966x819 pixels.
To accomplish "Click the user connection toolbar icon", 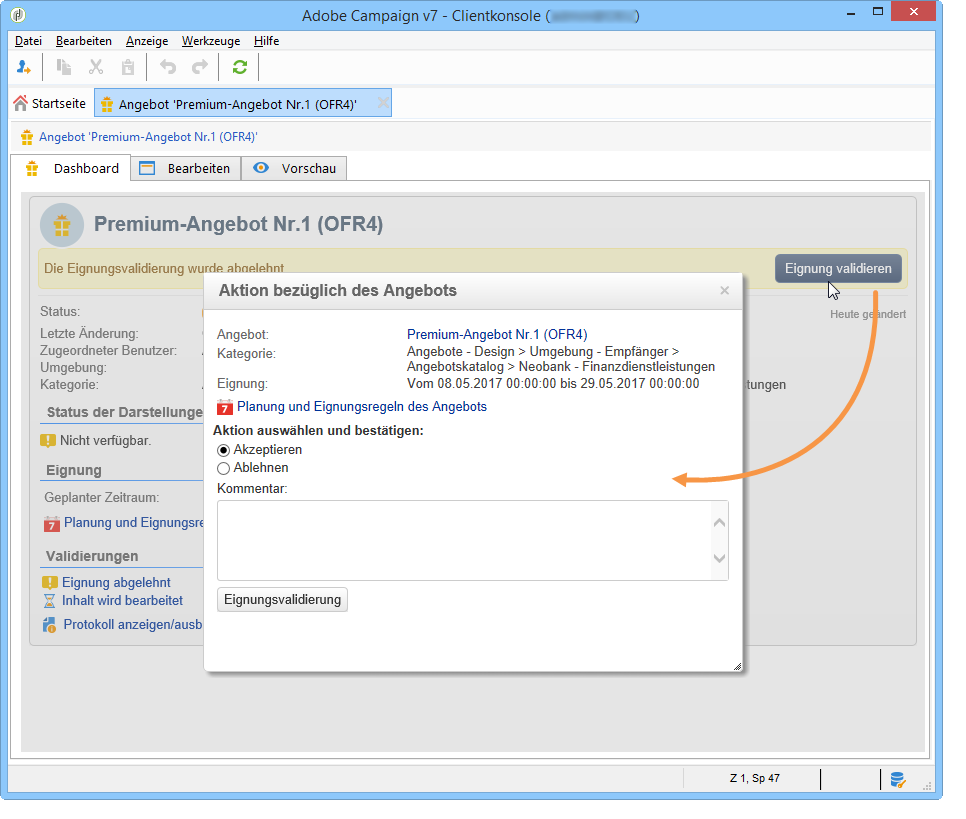I will coord(23,67).
